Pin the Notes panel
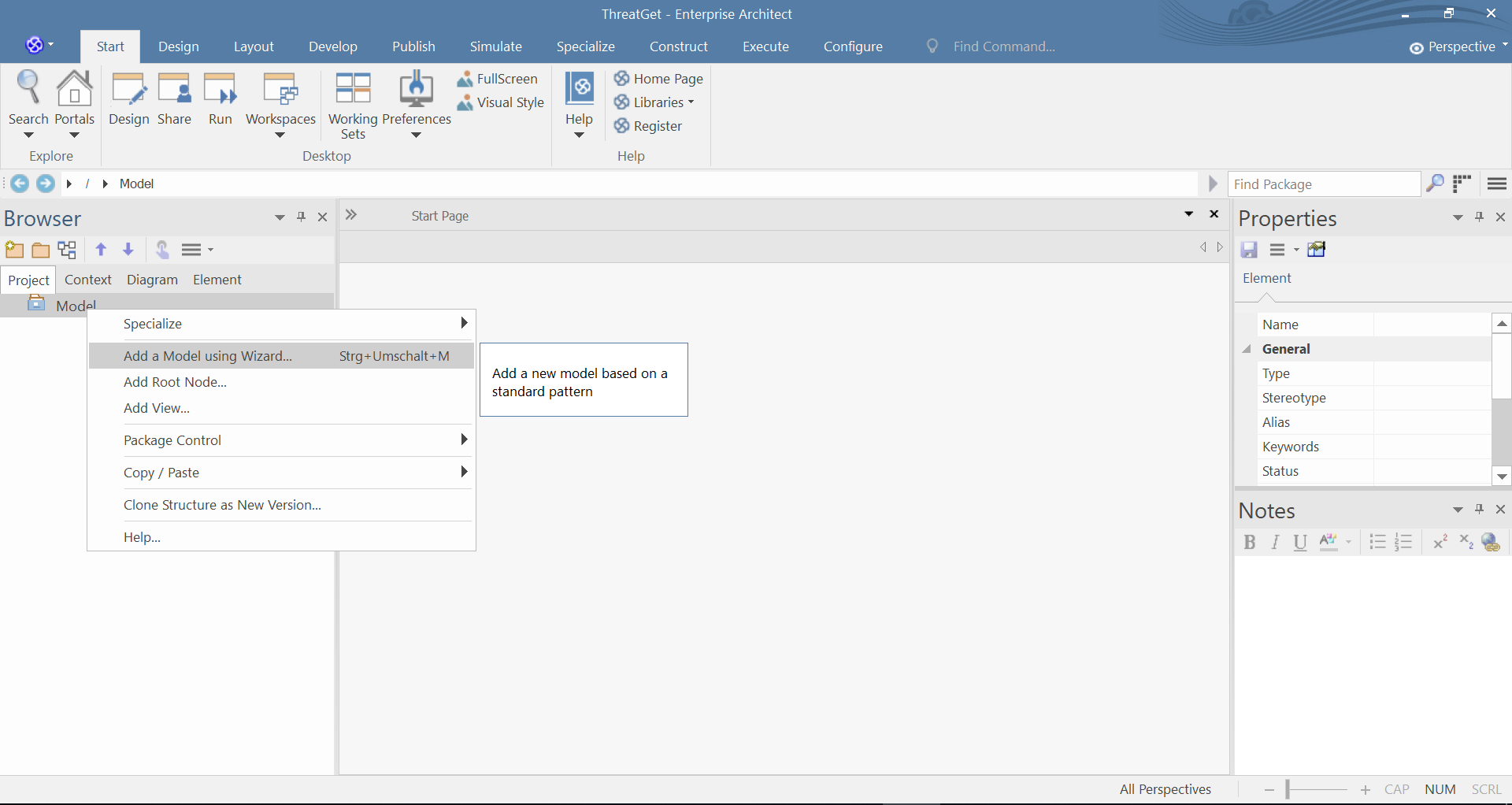This screenshot has height=805, width=1512. tap(1479, 510)
